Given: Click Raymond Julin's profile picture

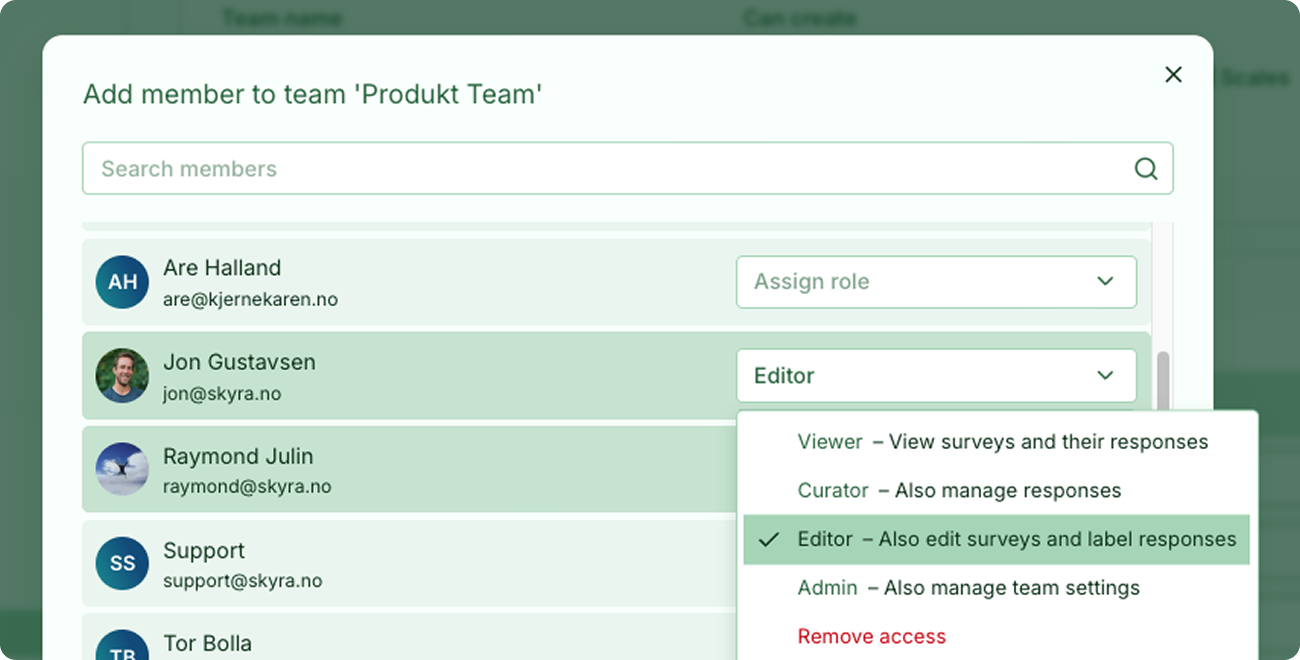Looking at the screenshot, I should (x=122, y=470).
